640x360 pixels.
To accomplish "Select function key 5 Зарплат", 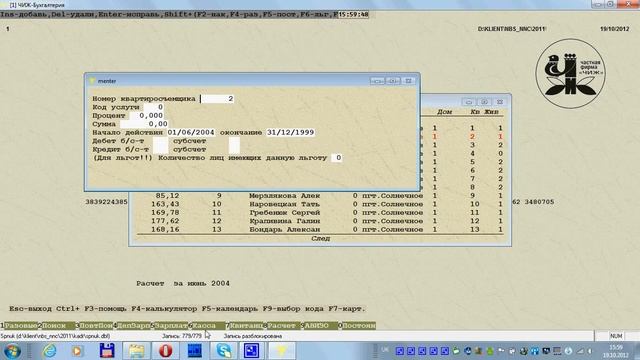I will click(171, 326).
